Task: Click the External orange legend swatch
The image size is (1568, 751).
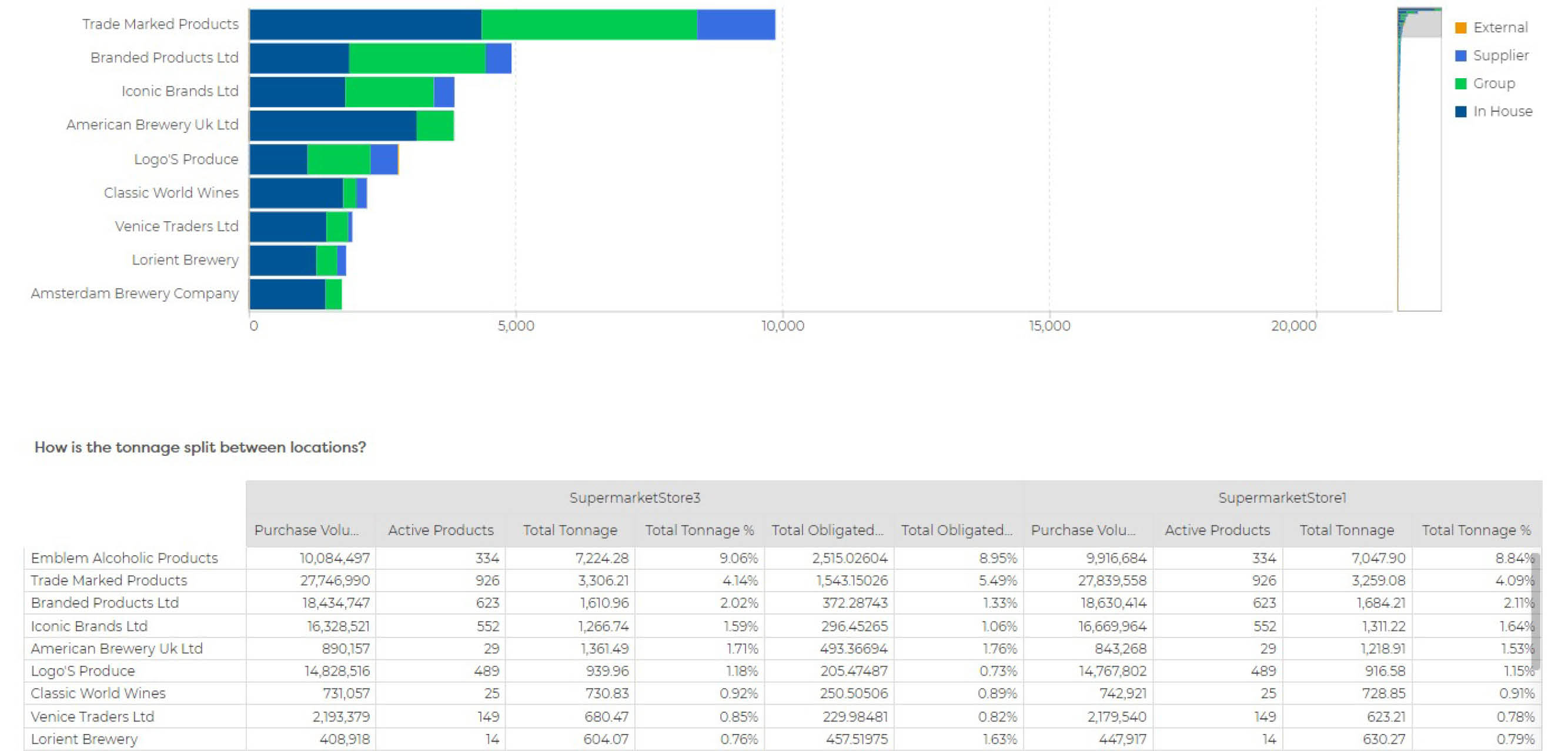Action: [1460, 28]
